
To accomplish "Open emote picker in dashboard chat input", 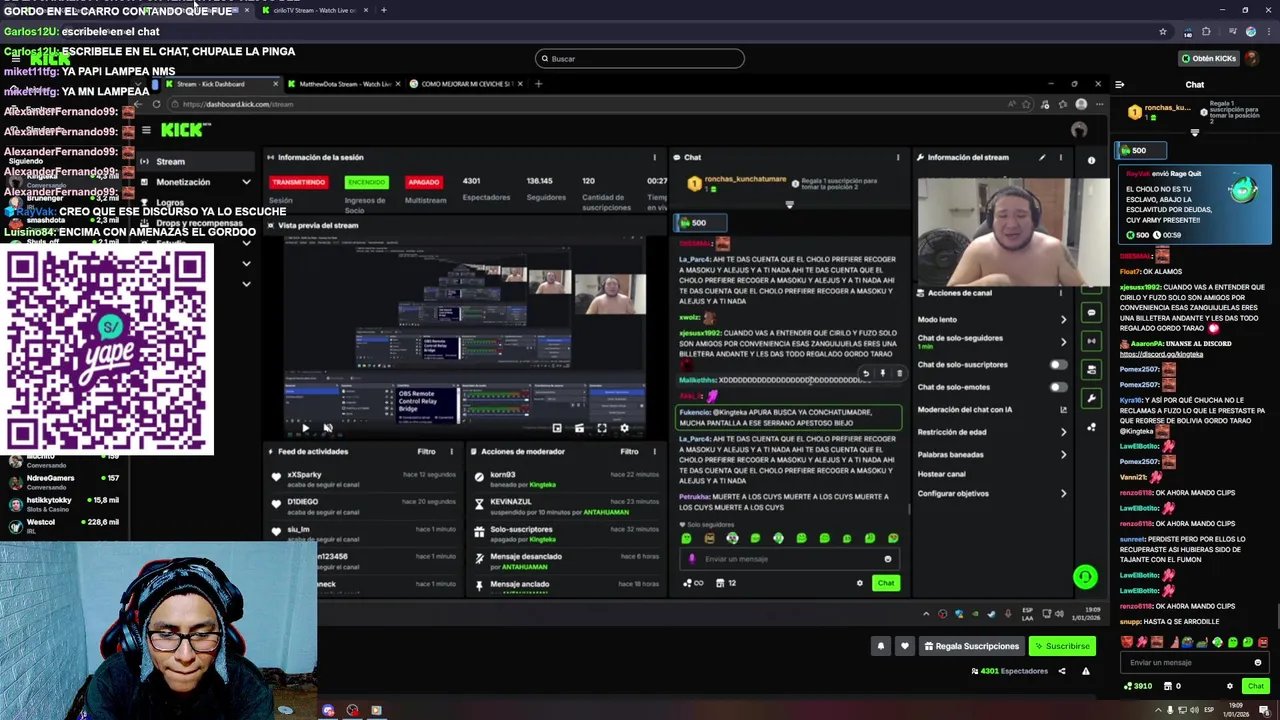I will [x=887, y=559].
